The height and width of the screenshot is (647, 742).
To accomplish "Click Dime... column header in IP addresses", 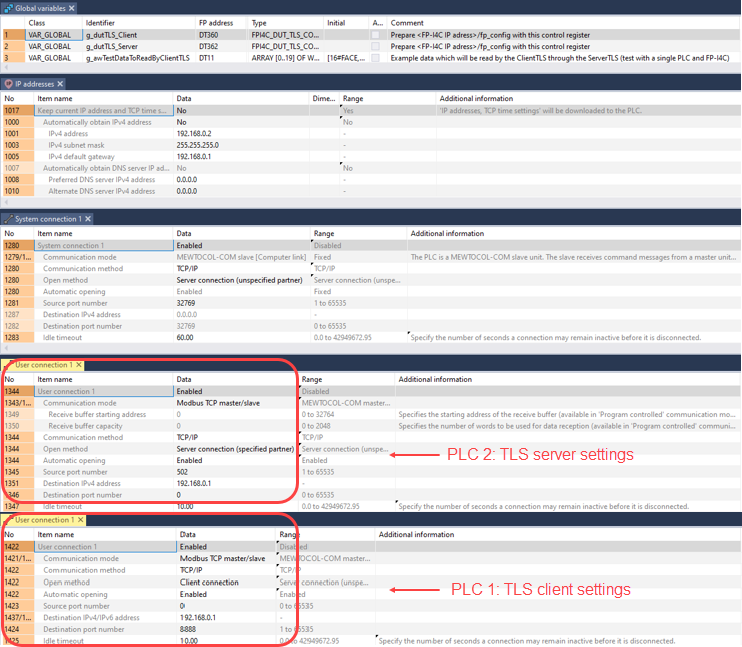I will point(324,98).
